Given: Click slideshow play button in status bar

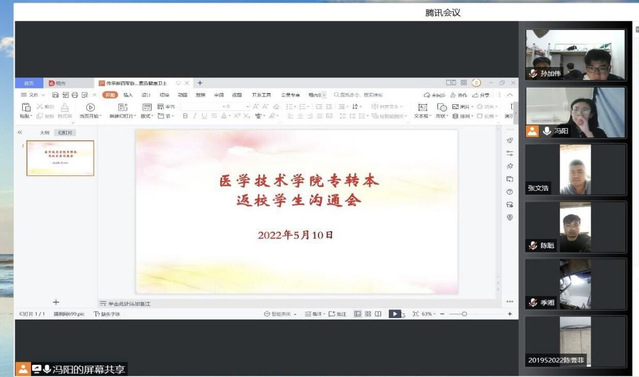Looking at the screenshot, I should (x=394, y=314).
